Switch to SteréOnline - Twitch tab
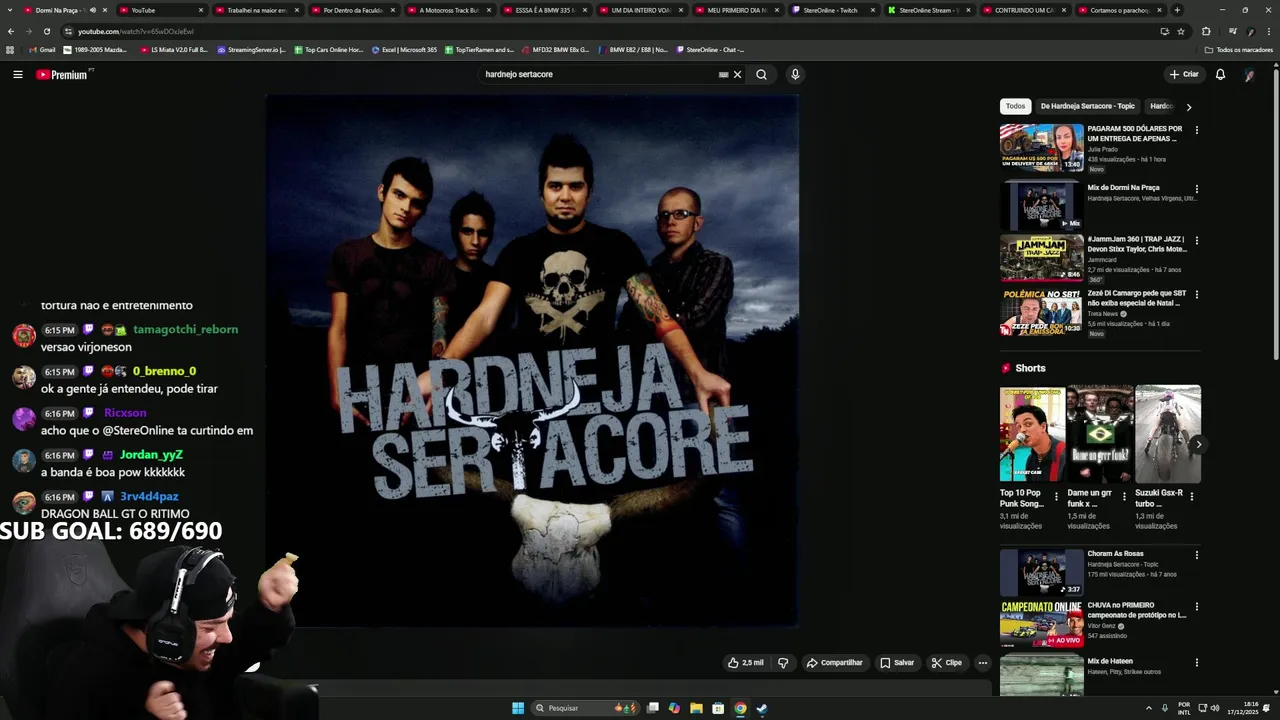This screenshot has height=720, width=1280. [x=832, y=10]
